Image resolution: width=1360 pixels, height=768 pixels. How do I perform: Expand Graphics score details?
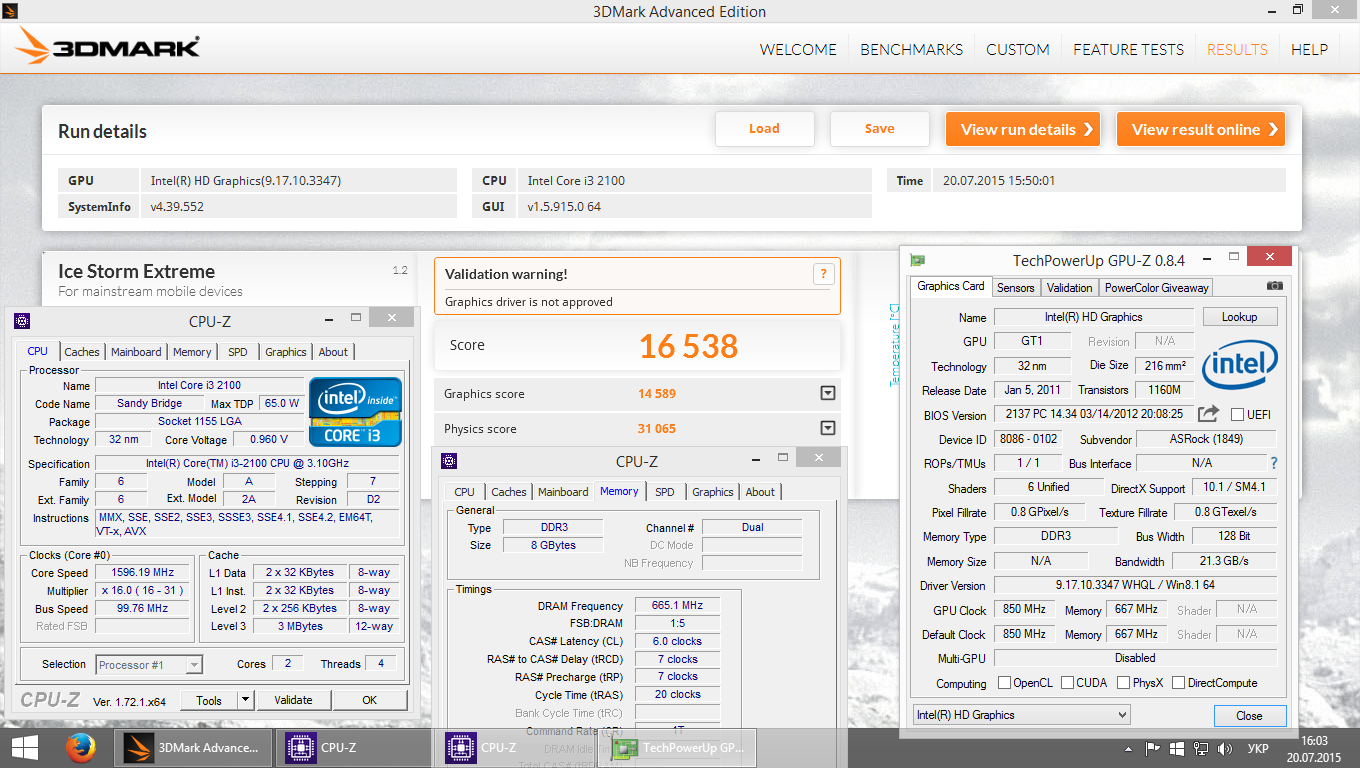(x=827, y=393)
